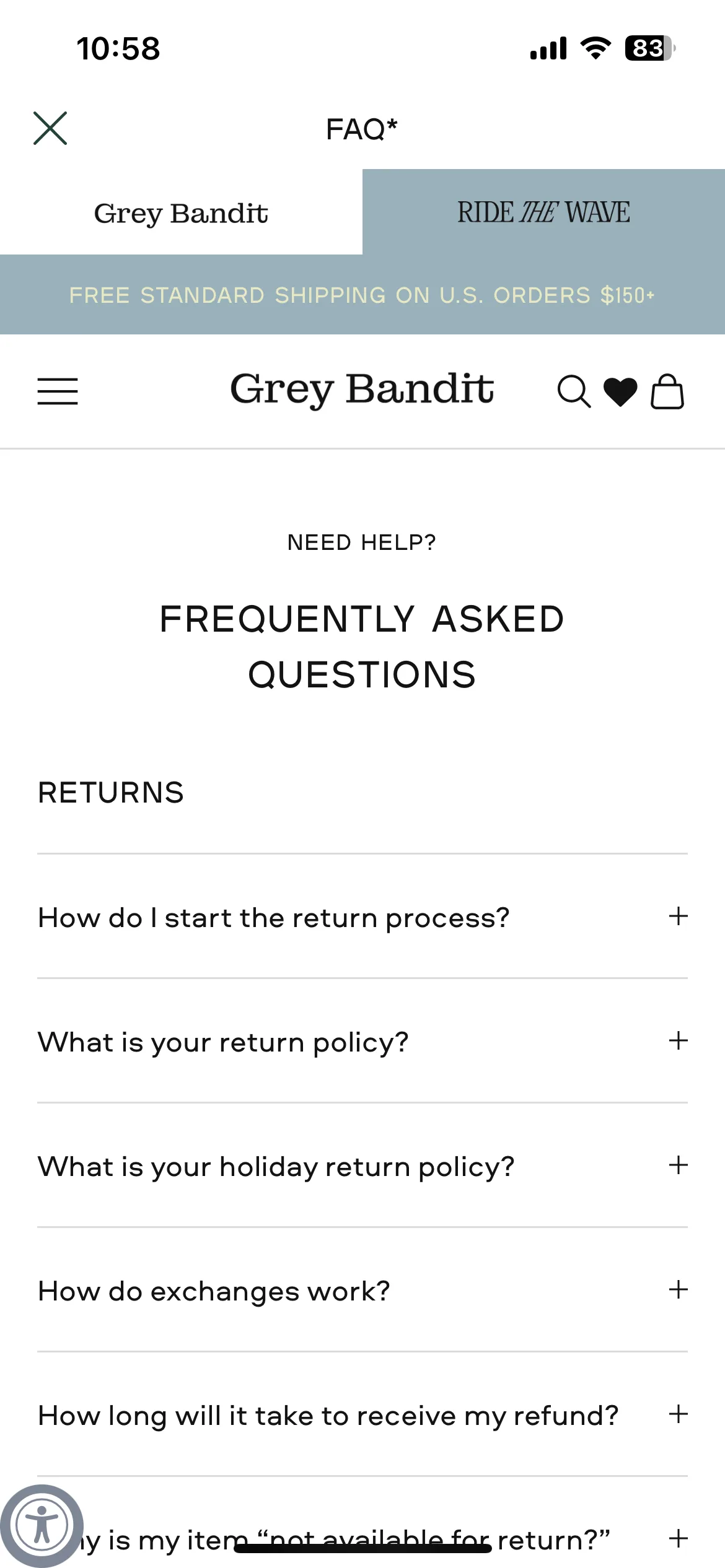Expand 'What is your holiday return policy?'
This screenshot has width=725, height=1568.
click(362, 1165)
